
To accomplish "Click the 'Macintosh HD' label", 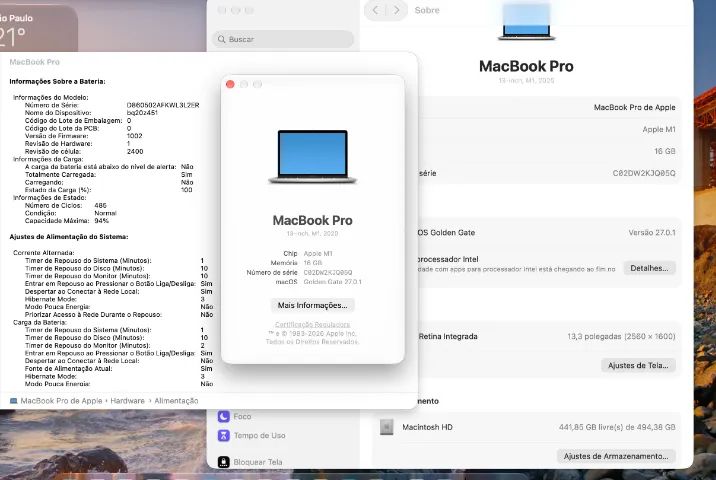I will (x=427, y=427).
